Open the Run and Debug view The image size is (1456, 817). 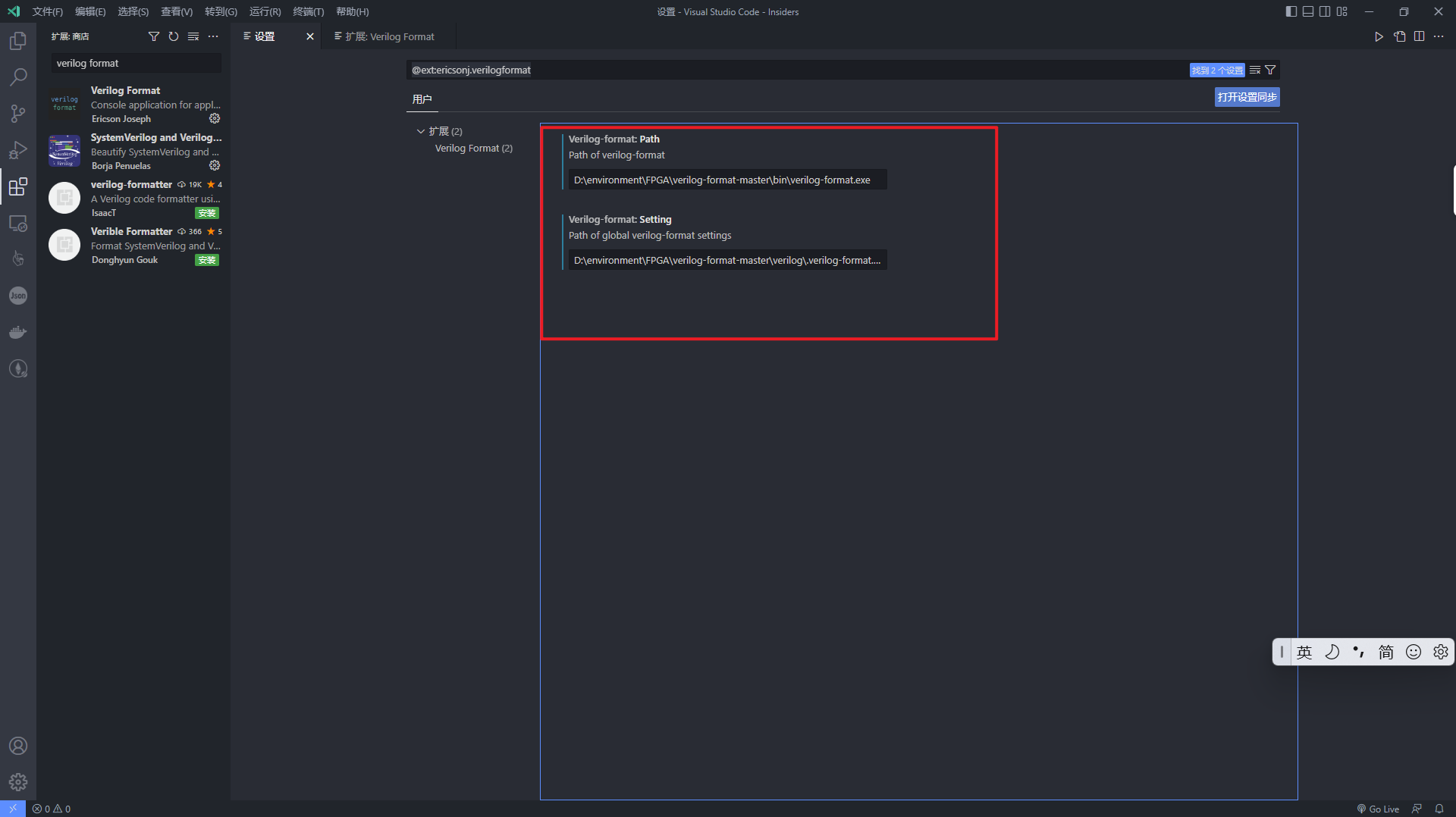click(x=18, y=150)
